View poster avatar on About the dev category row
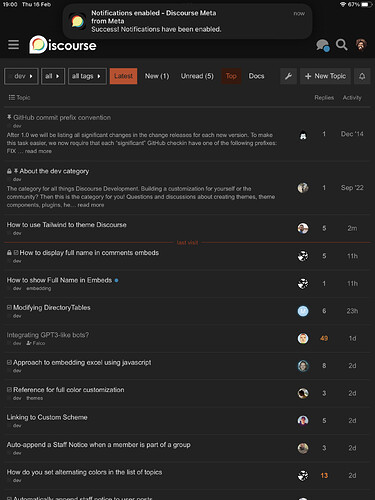The height and width of the screenshot is (500, 375). pyautogui.click(x=303, y=188)
